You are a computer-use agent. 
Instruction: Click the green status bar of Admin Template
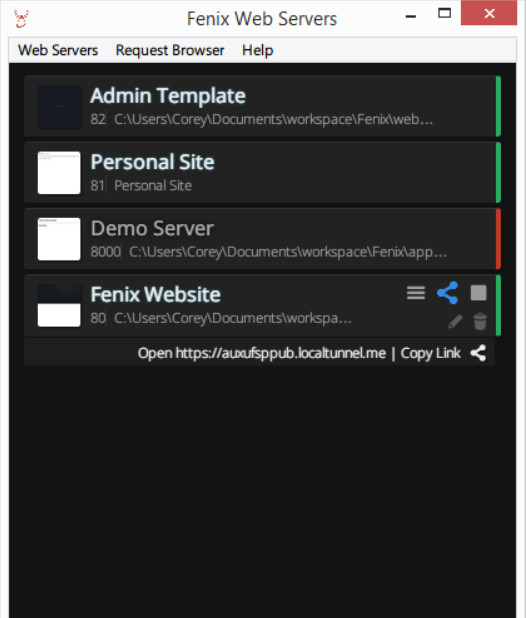click(498, 106)
